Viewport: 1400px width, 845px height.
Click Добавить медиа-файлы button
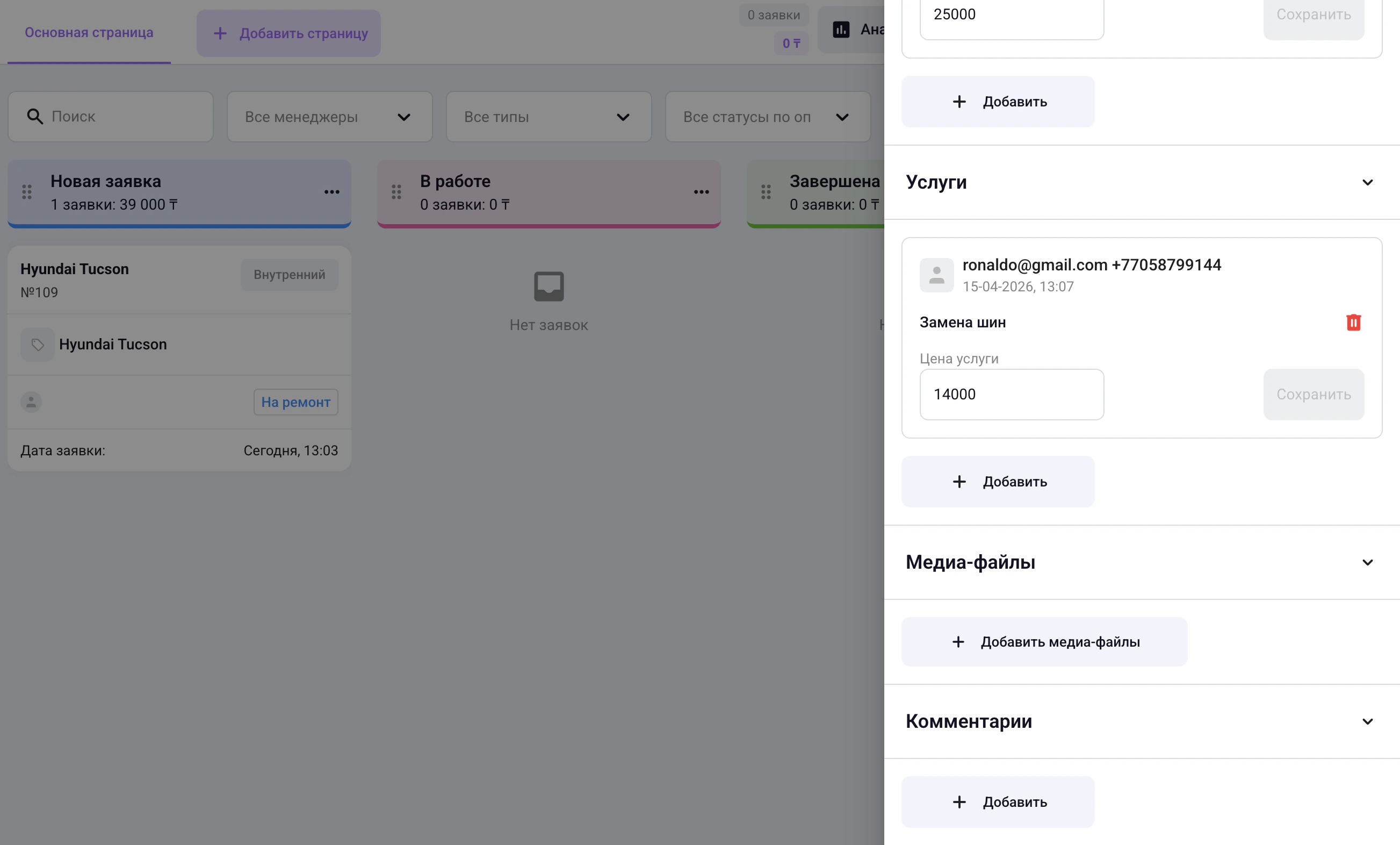tap(1044, 642)
